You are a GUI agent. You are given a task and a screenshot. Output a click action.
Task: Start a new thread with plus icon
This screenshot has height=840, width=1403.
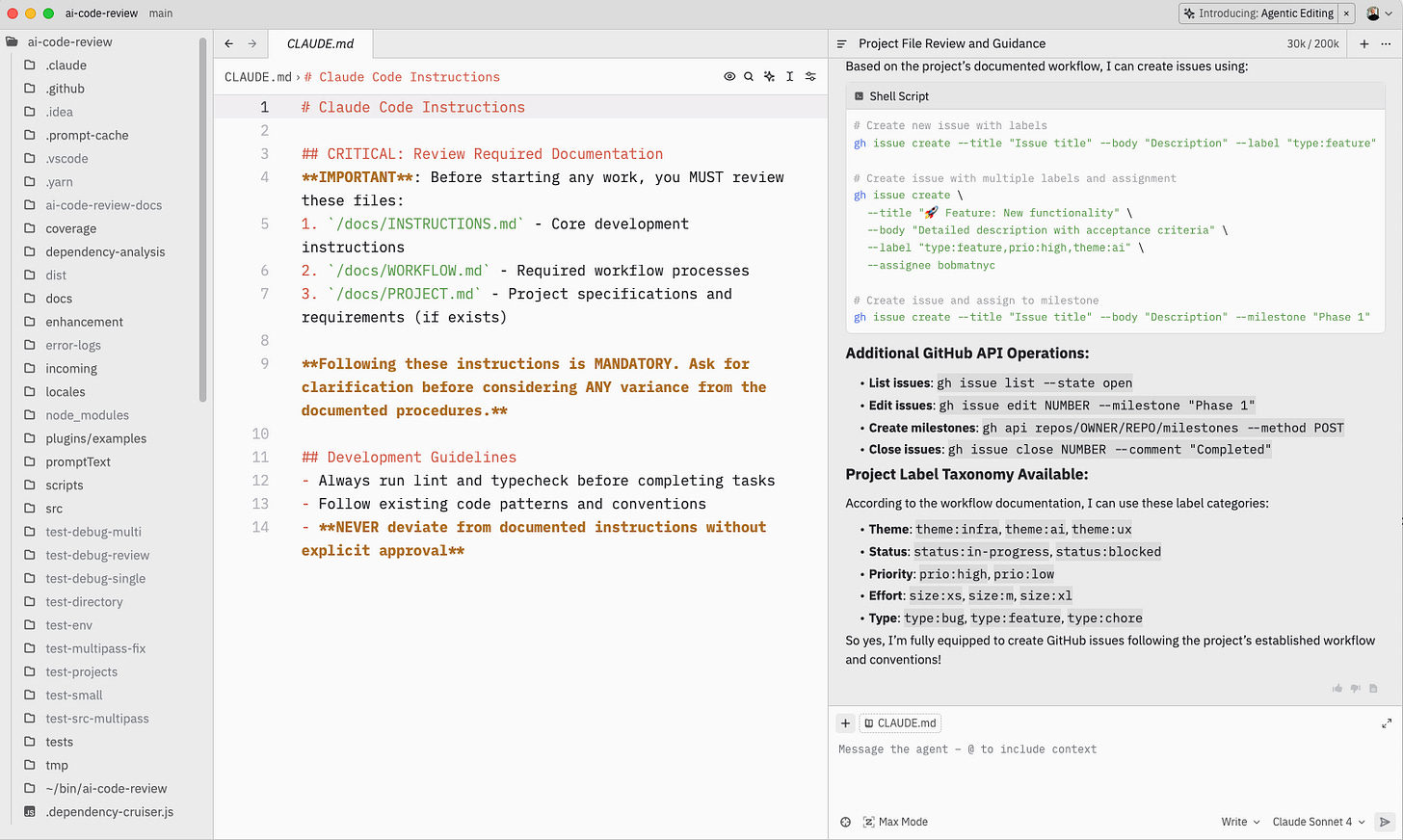(1364, 43)
